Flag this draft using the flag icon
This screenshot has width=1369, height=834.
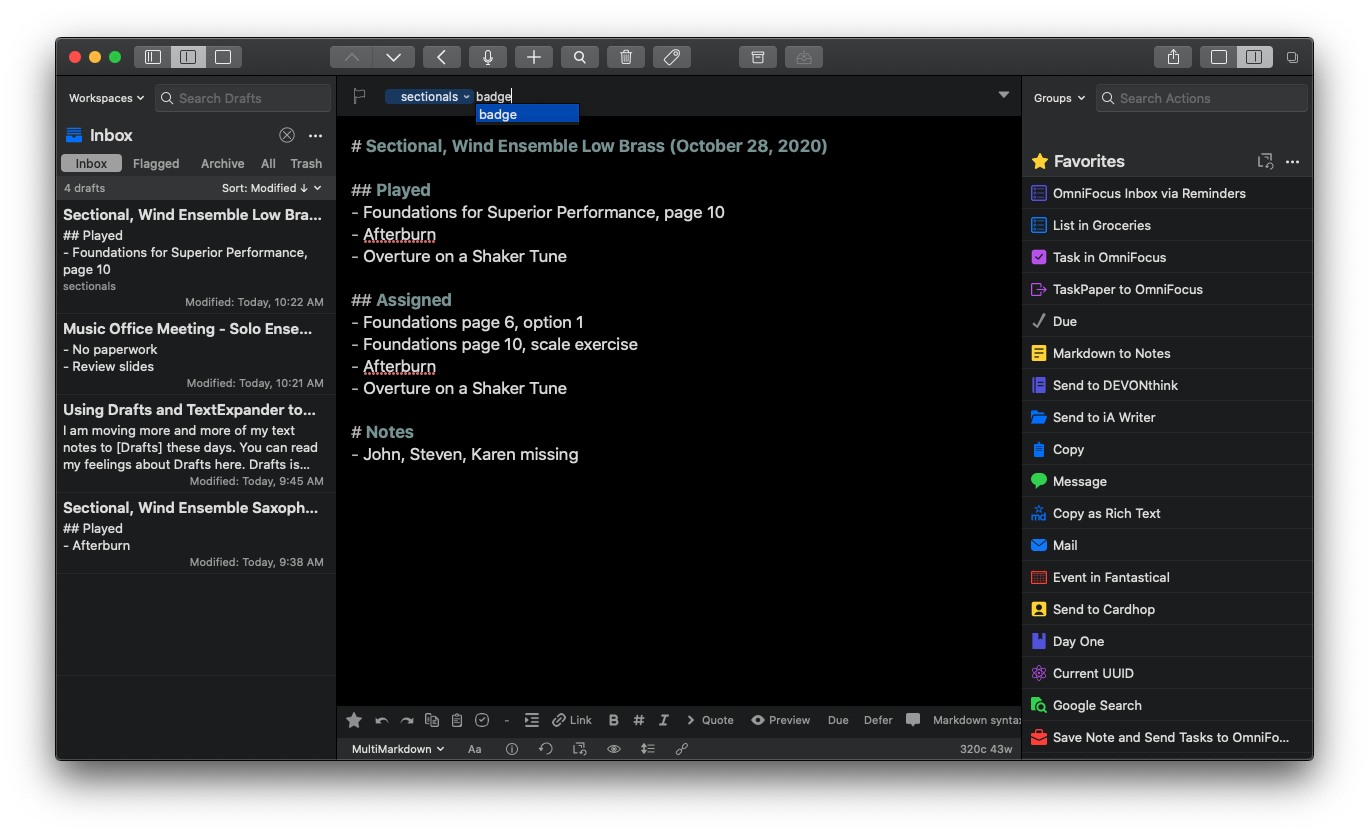point(360,96)
